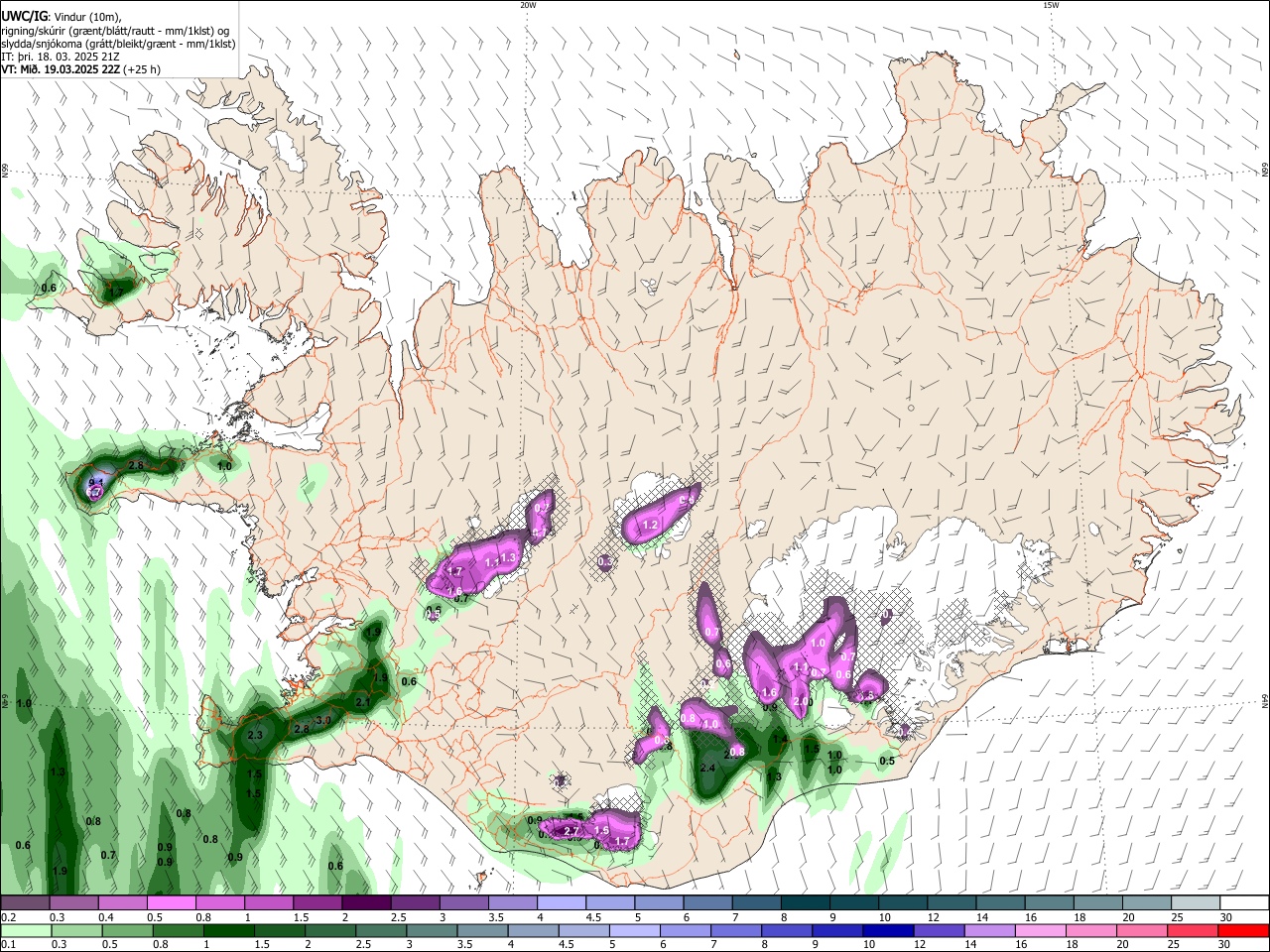
Task: Click the '1.2' snow value on the glacier
Action: (651, 524)
